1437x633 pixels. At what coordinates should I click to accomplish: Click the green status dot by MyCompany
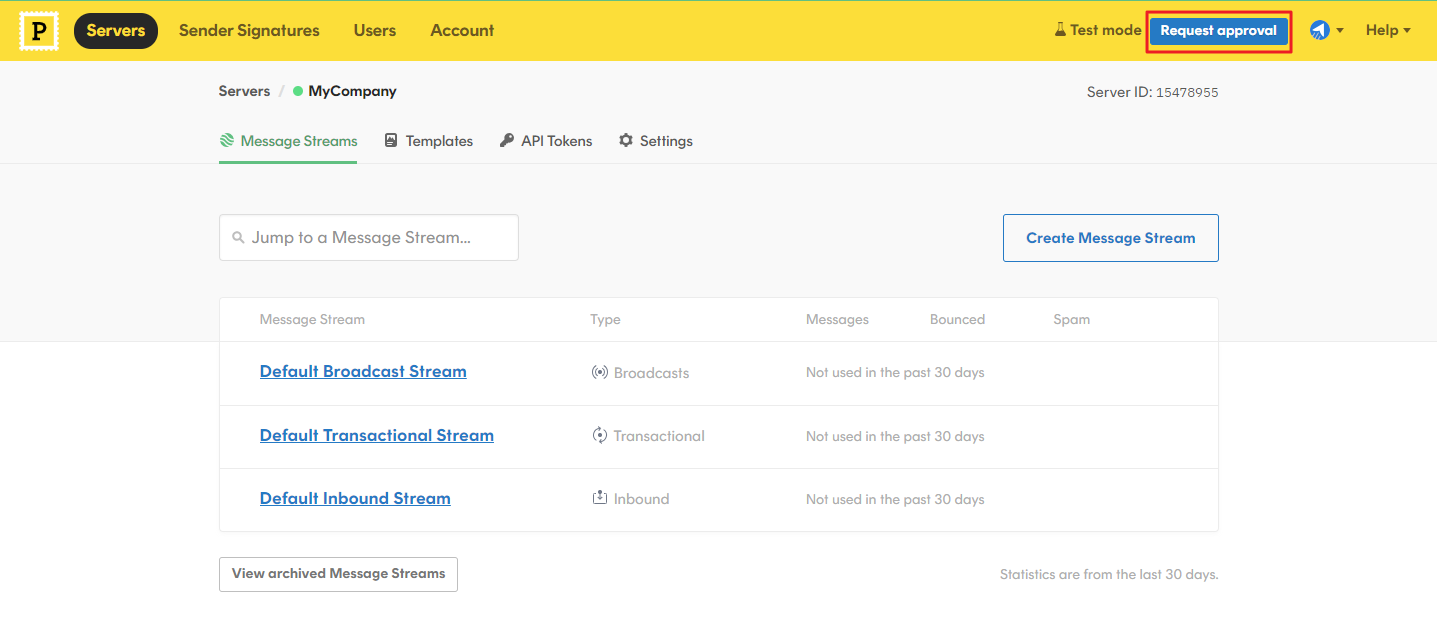[x=298, y=91]
